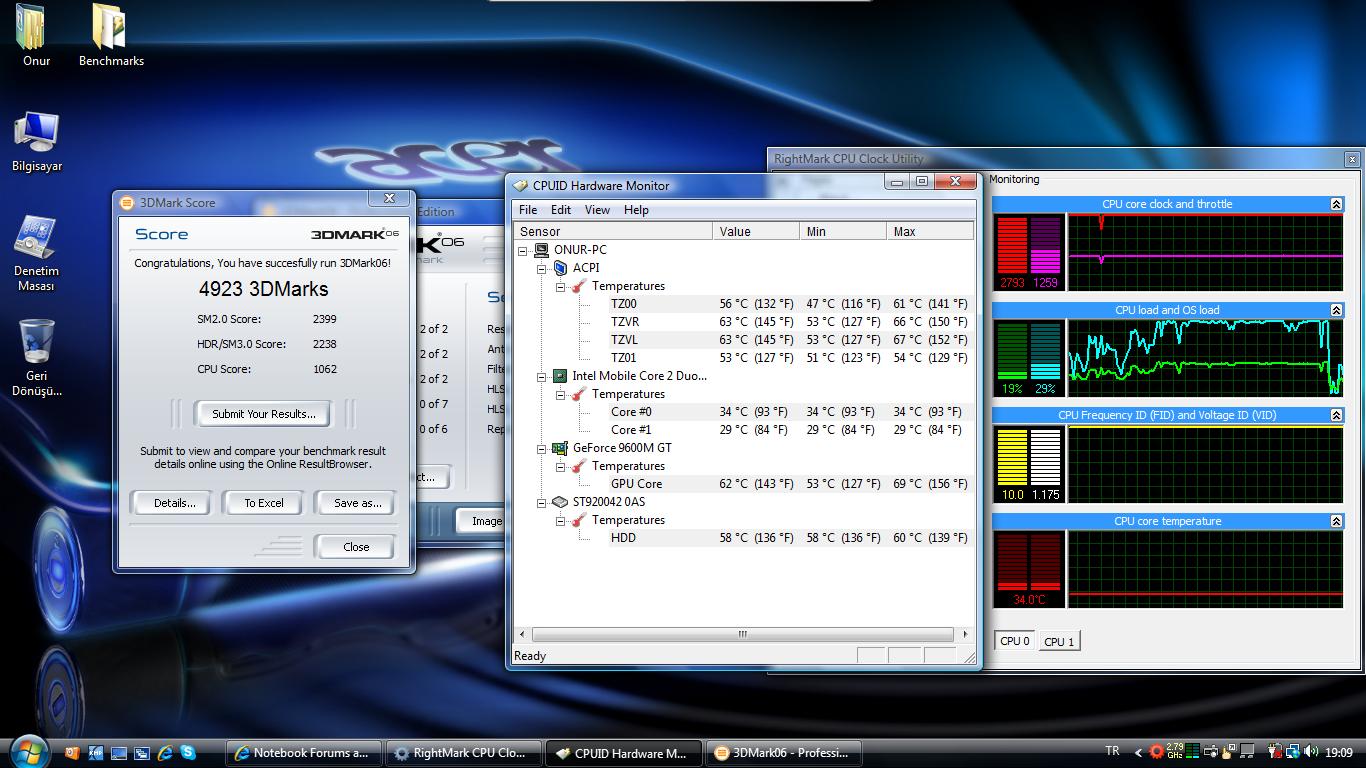Collapse the ACPI tree node
Image resolution: width=1366 pixels, height=768 pixels.
[x=542, y=268]
